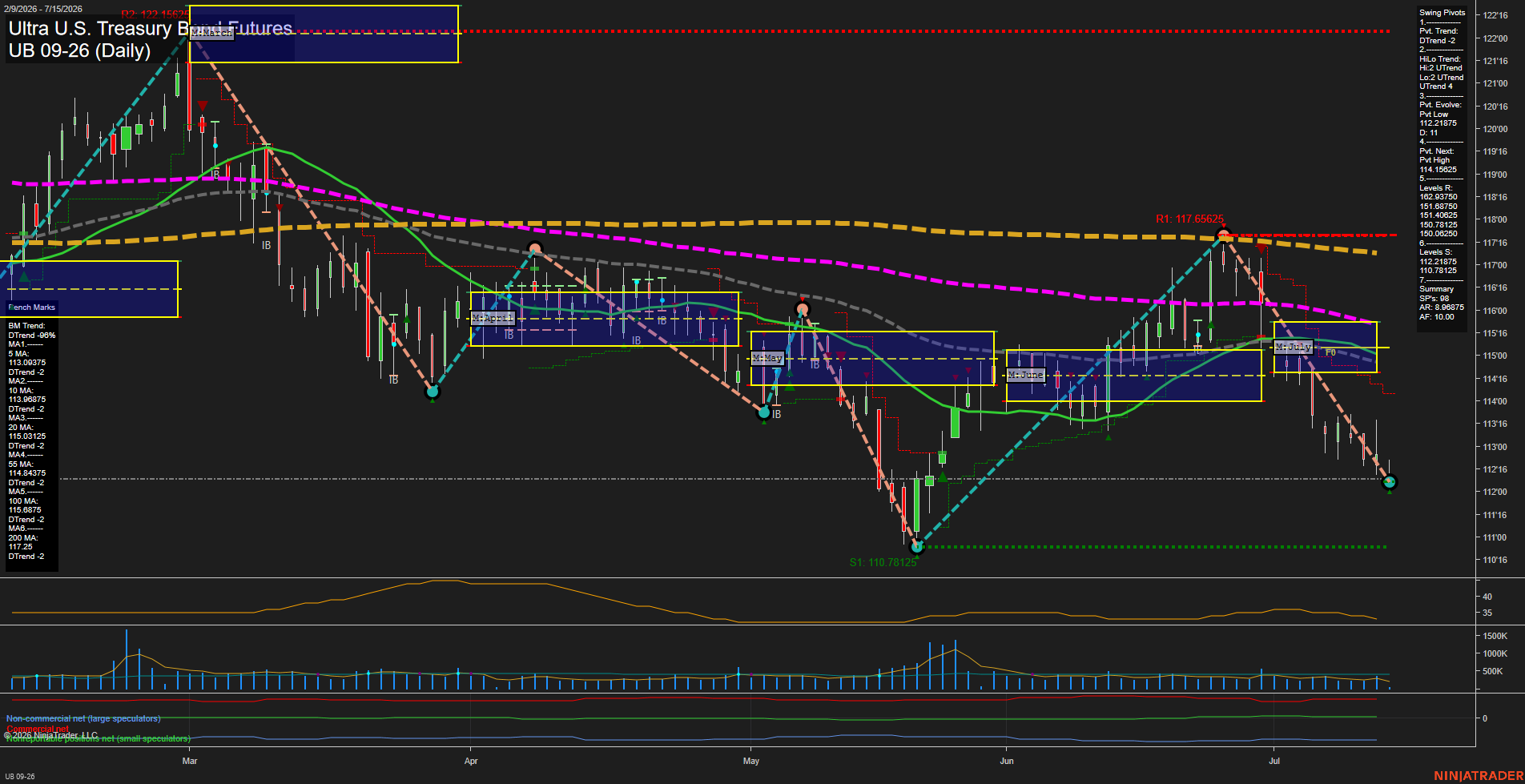Click the May label on time axis
The width and height of the screenshot is (1525, 784).
pyautogui.click(x=751, y=761)
